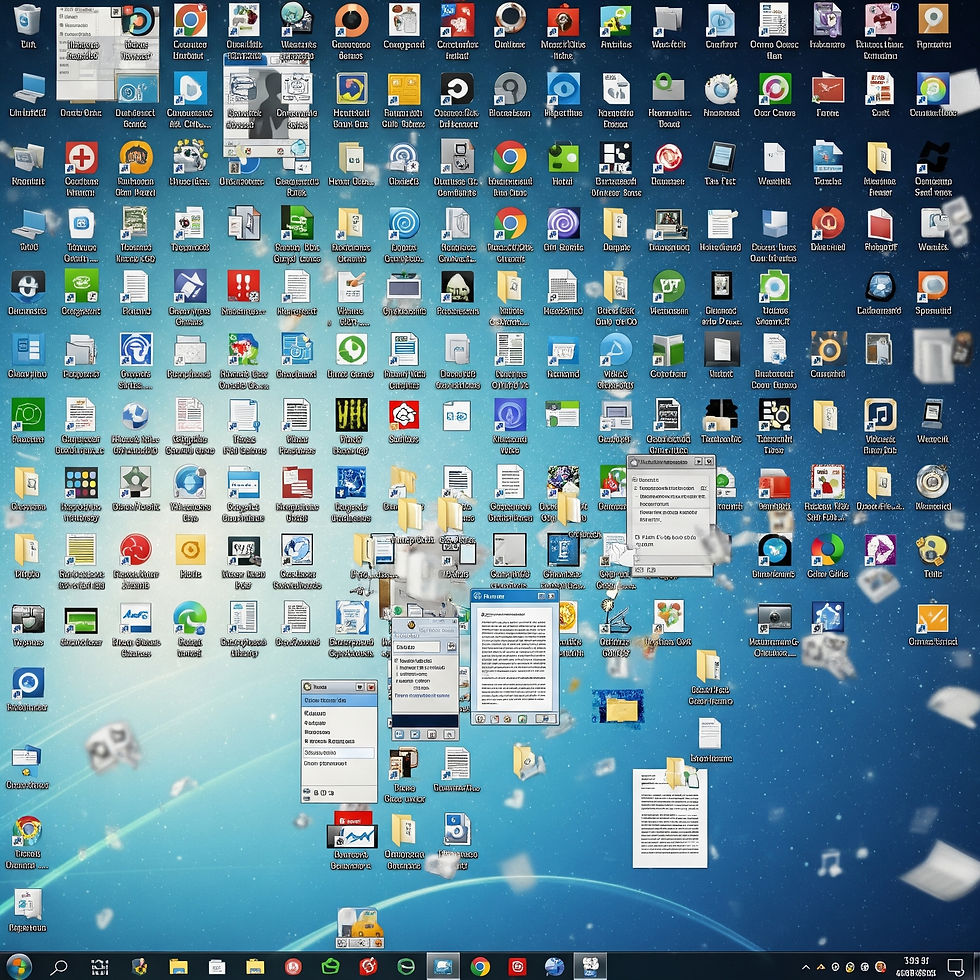Viewport: 980px width, 980px height.
Task: Click the Windows Start orb
Action: click(18, 966)
